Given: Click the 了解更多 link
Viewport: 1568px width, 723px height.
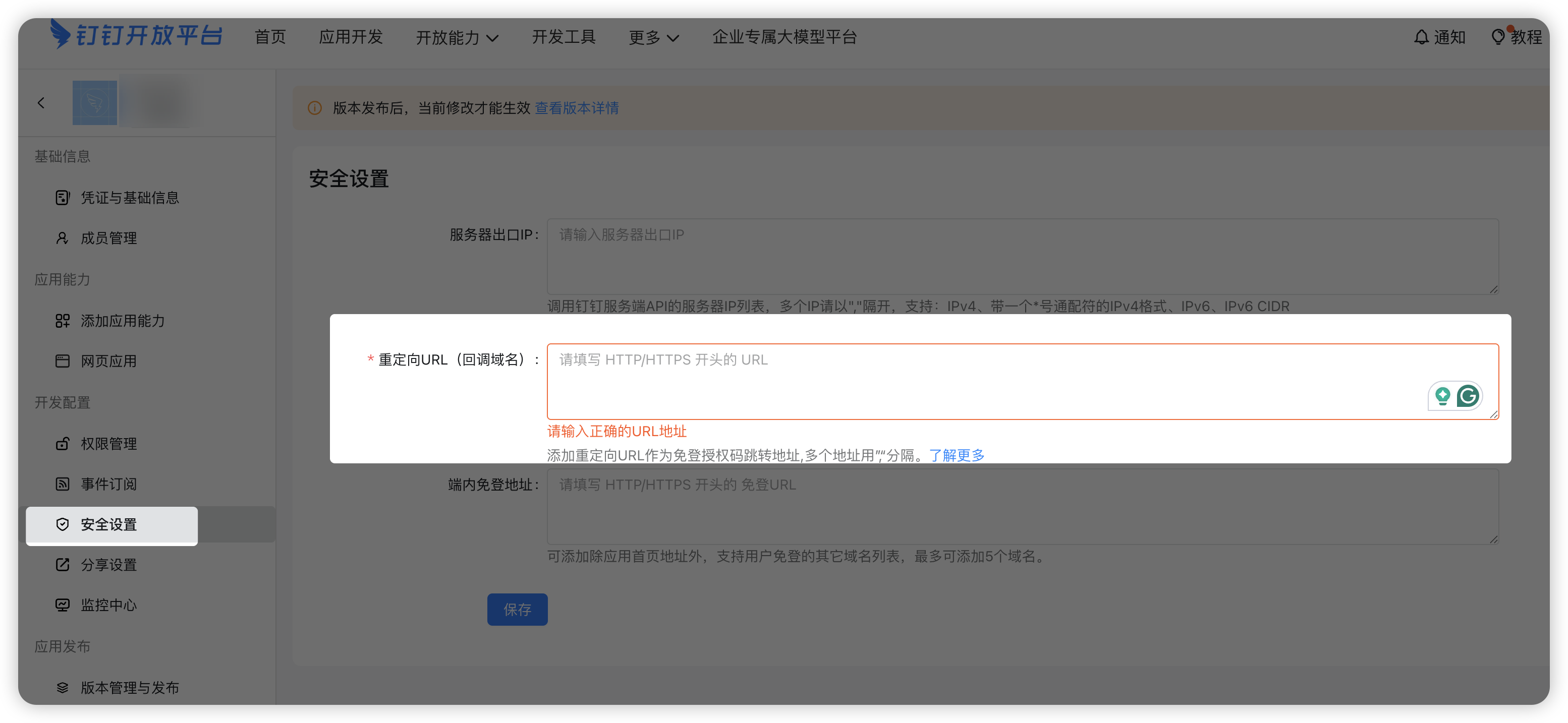Looking at the screenshot, I should (x=956, y=455).
